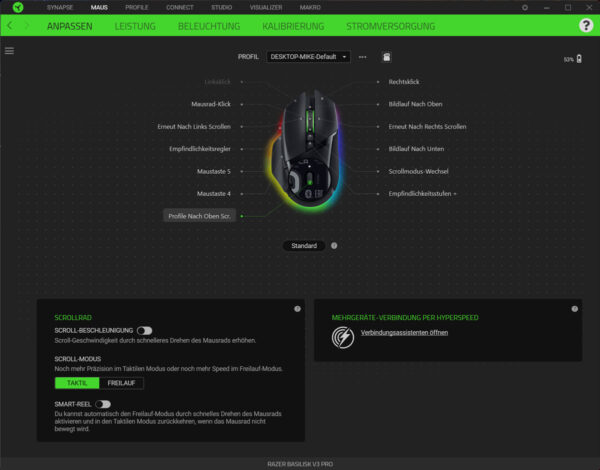The width and height of the screenshot is (600, 470).
Task: Click the Verbindungsassistenten öffnen link
Action: pyautogui.click(x=404, y=332)
